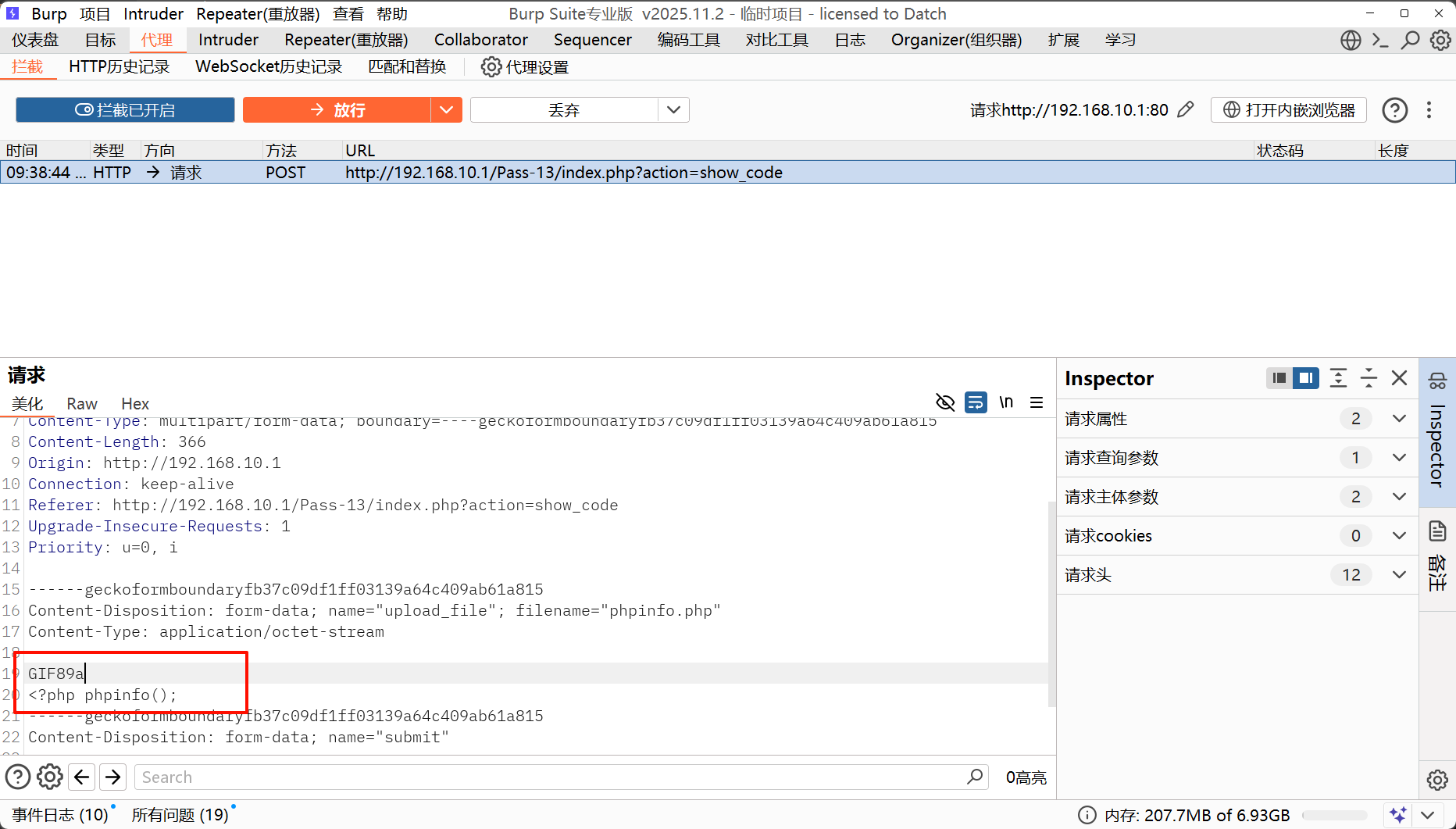Image resolution: width=1456 pixels, height=829 pixels.
Task: Close the Inspector panel
Action: pos(1400,378)
